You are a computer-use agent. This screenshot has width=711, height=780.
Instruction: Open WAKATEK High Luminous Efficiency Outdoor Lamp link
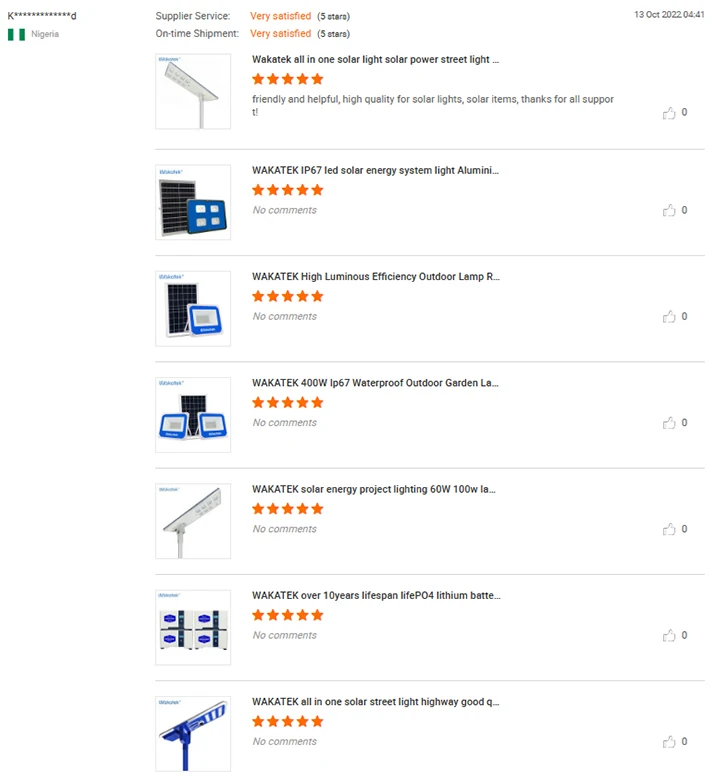point(376,277)
